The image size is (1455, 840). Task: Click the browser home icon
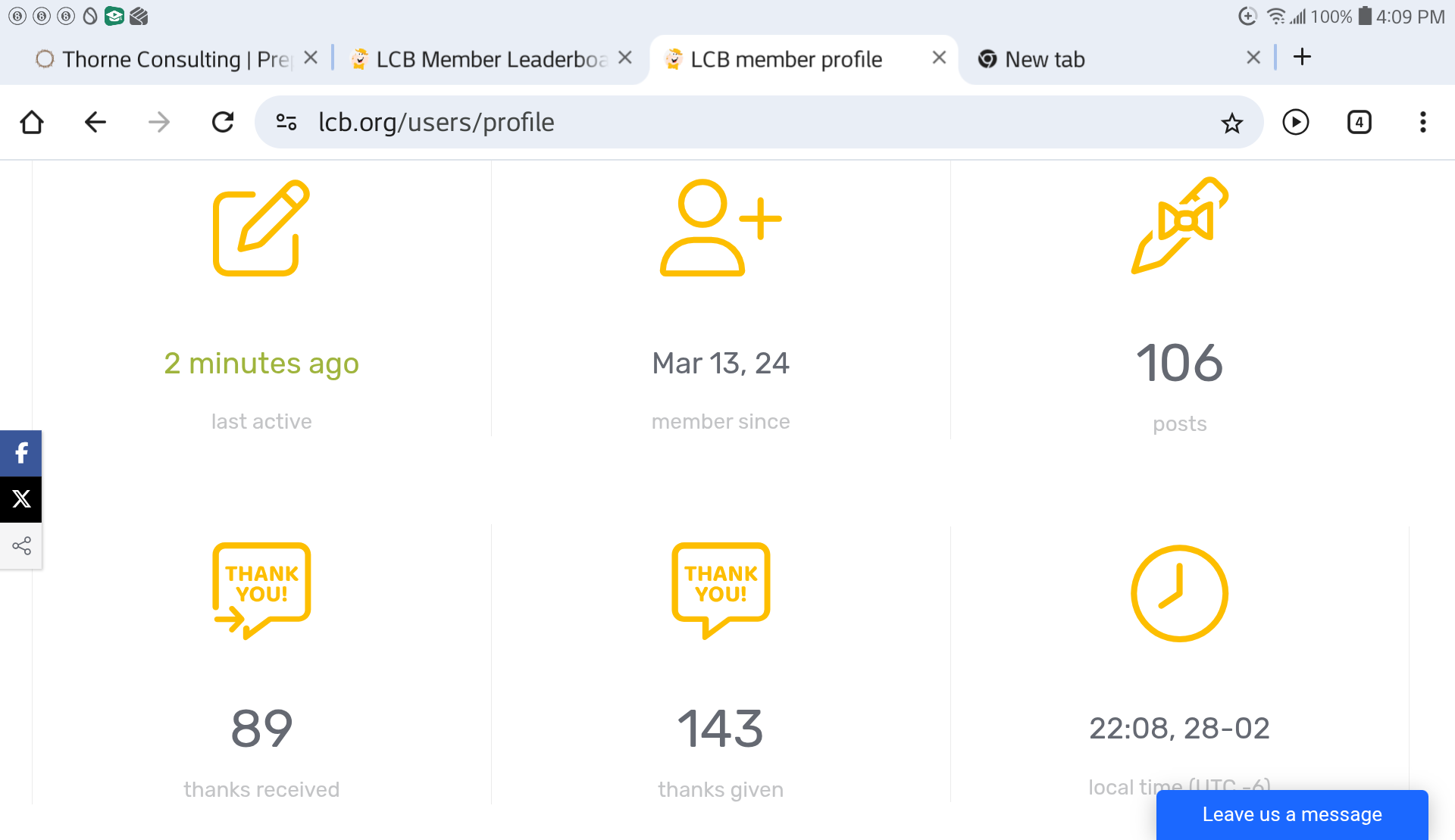32,122
